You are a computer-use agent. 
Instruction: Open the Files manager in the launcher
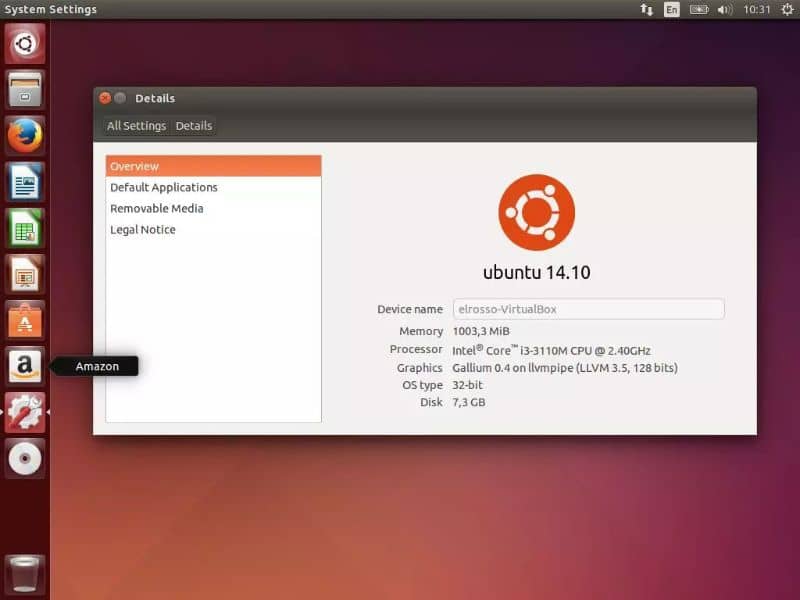tap(25, 90)
